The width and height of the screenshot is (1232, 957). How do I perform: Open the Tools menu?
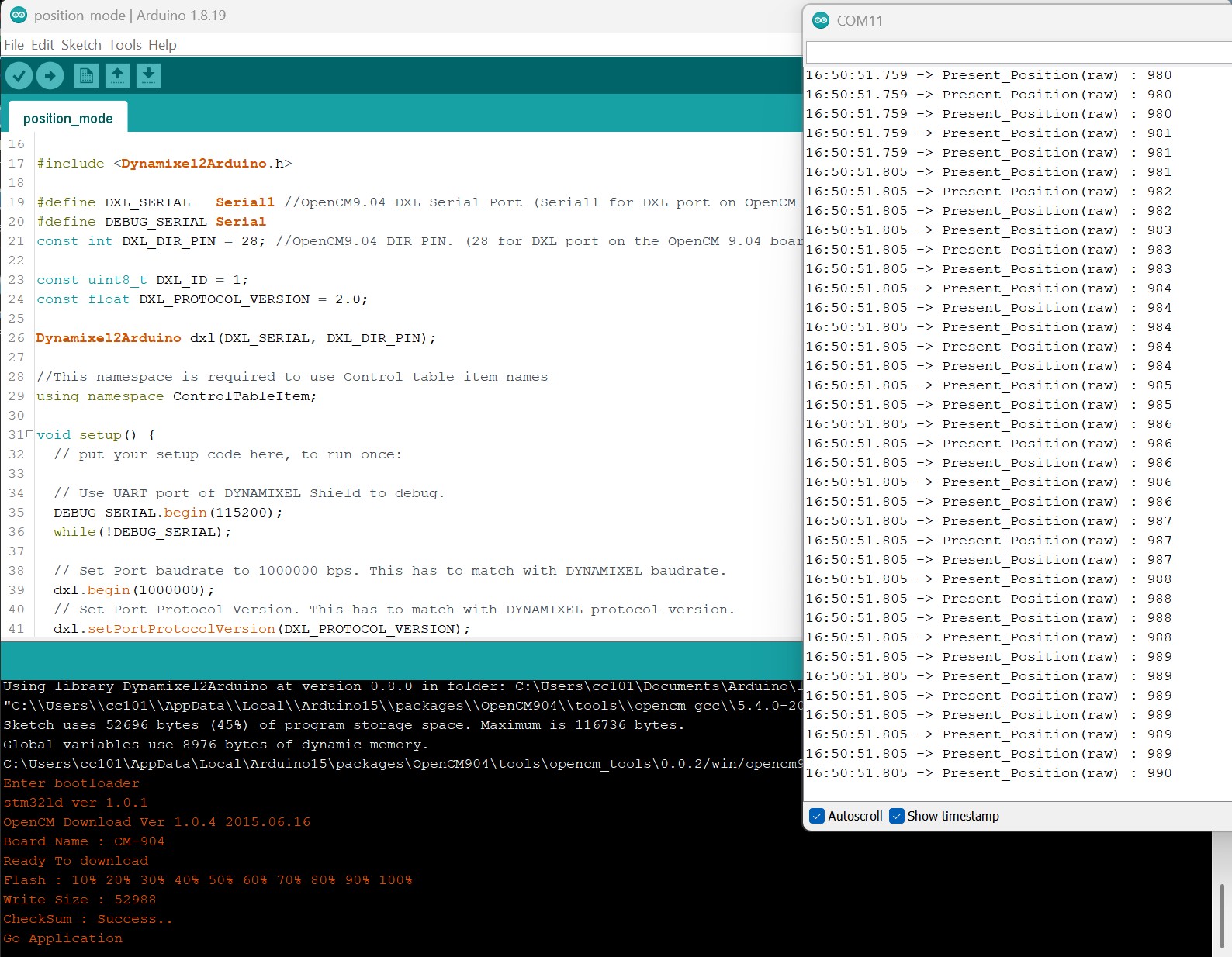125,45
